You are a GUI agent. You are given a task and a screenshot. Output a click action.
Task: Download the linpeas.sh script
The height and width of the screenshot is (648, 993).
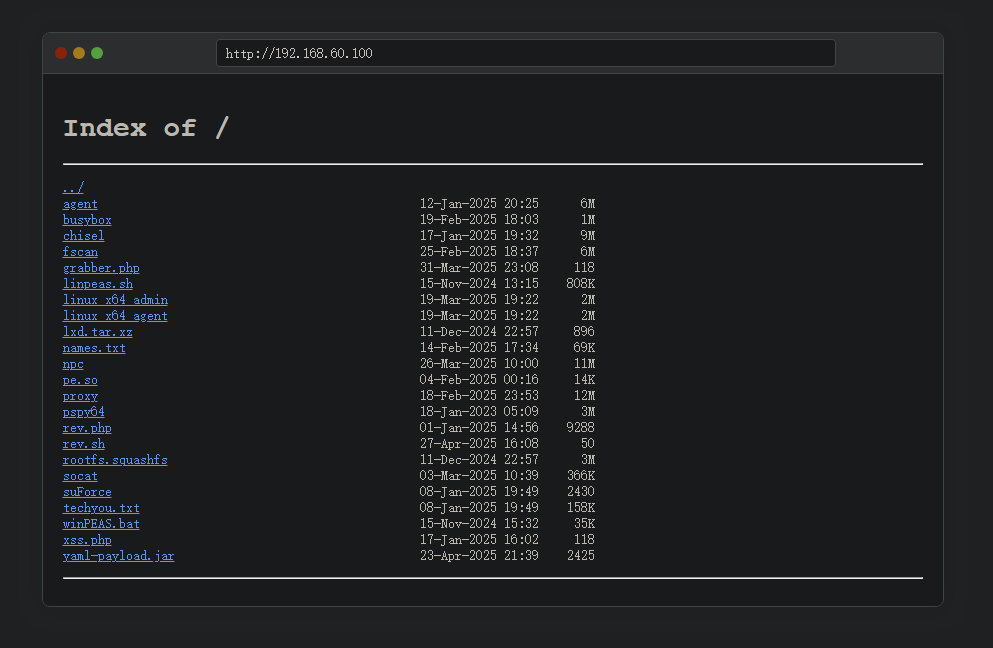97,284
